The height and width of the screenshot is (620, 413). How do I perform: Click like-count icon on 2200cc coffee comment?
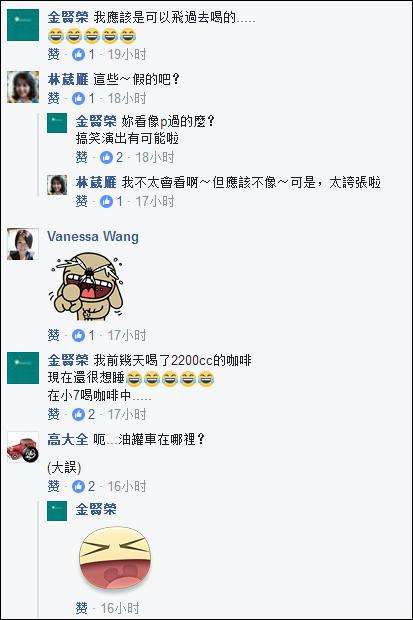[x=78, y=414]
